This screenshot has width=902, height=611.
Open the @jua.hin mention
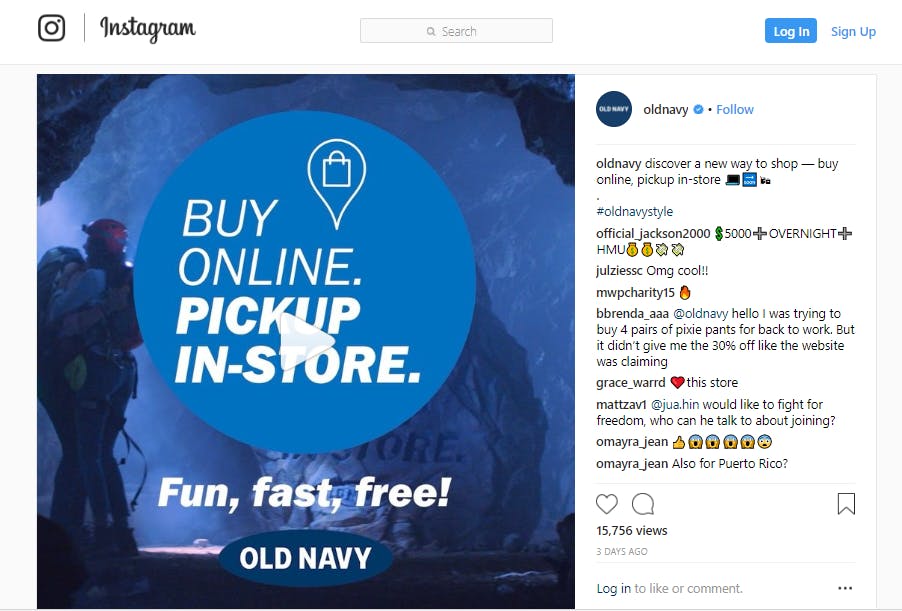675,404
